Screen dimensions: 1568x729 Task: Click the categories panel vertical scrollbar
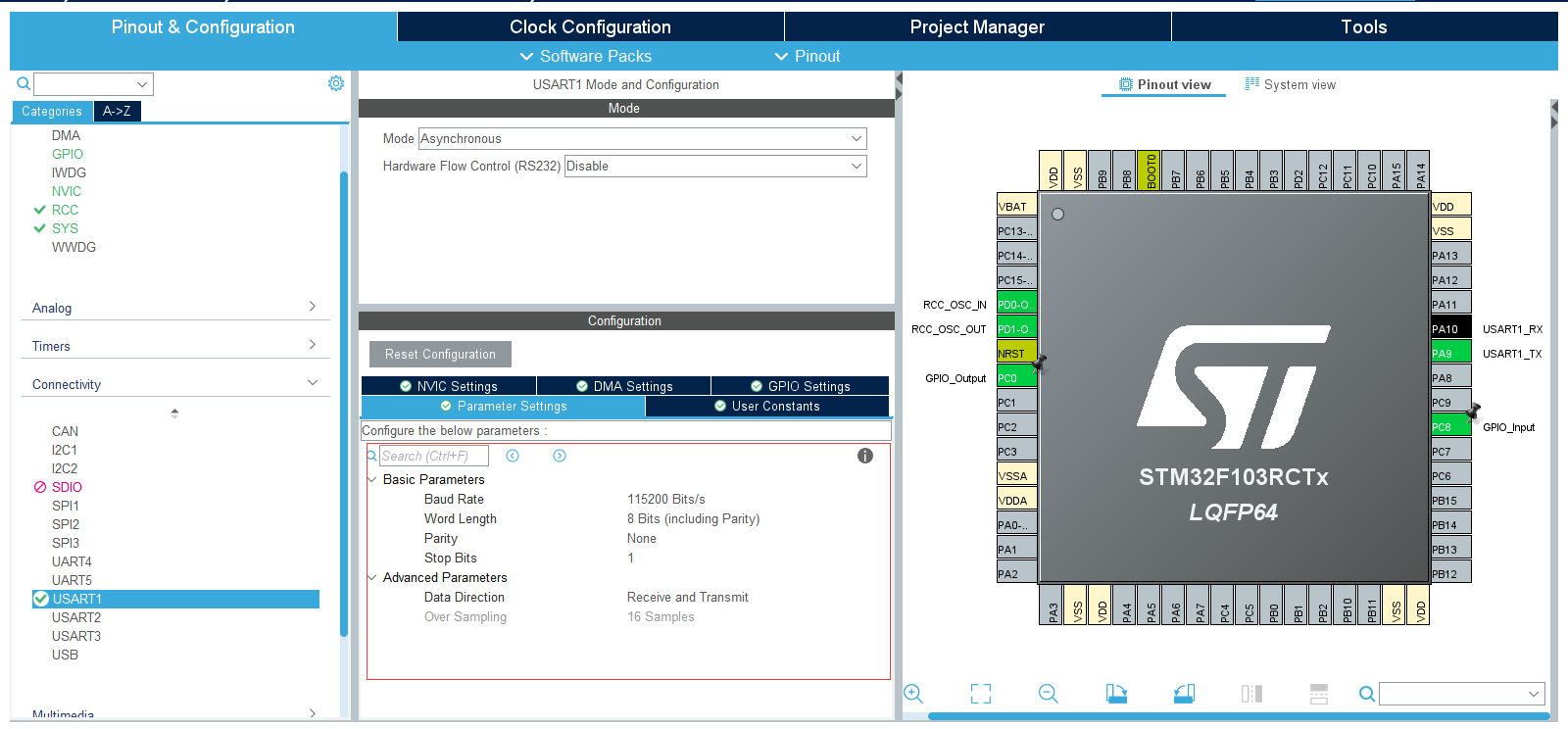coord(344,404)
